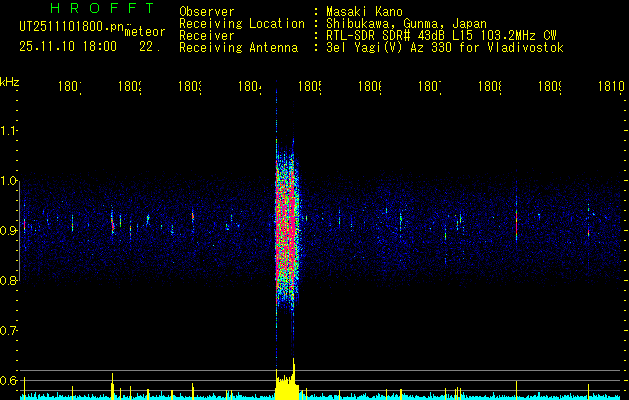The image size is (629, 400).
Task: Click the 'Receiving Antenna' field label
Action: click(x=238, y=48)
